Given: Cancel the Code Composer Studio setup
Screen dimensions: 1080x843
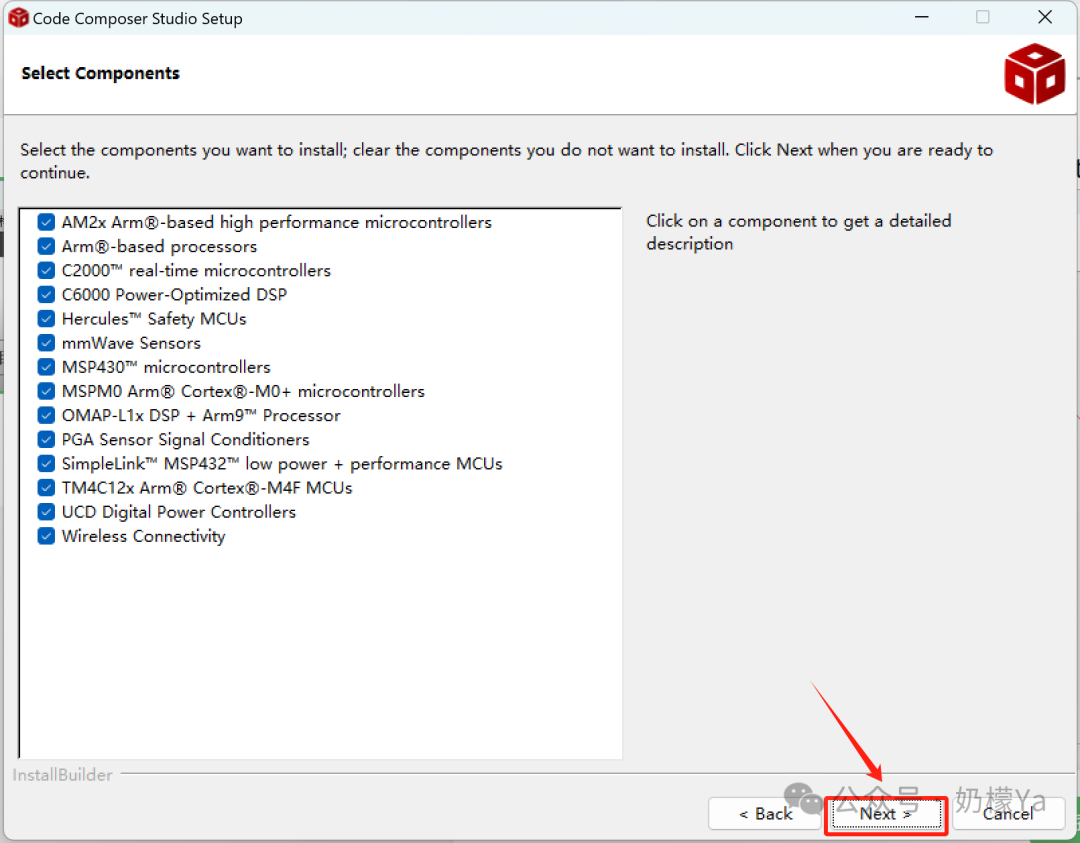Looking at the screenshot, I should 1008,814.
